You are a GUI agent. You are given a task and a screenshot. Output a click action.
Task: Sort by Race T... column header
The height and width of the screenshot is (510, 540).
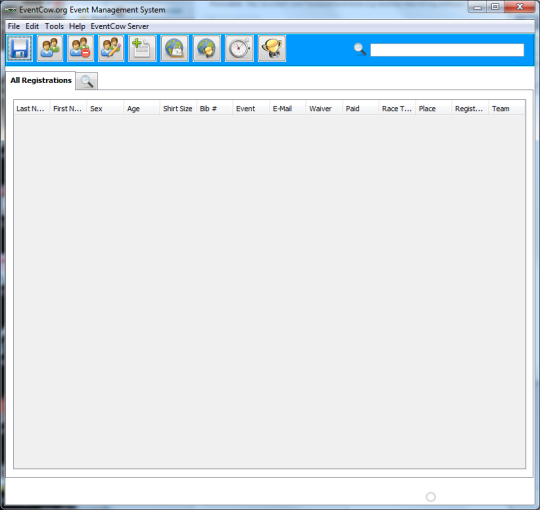[397, 108]
